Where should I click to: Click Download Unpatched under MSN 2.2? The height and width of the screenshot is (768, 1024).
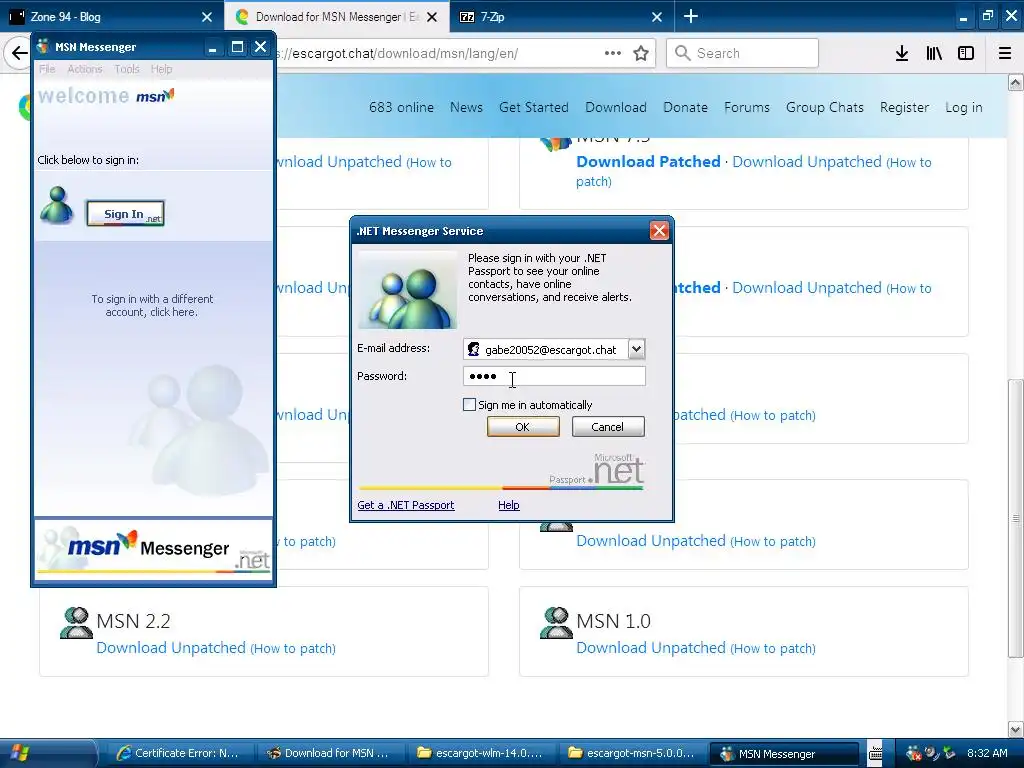(171, 647)
